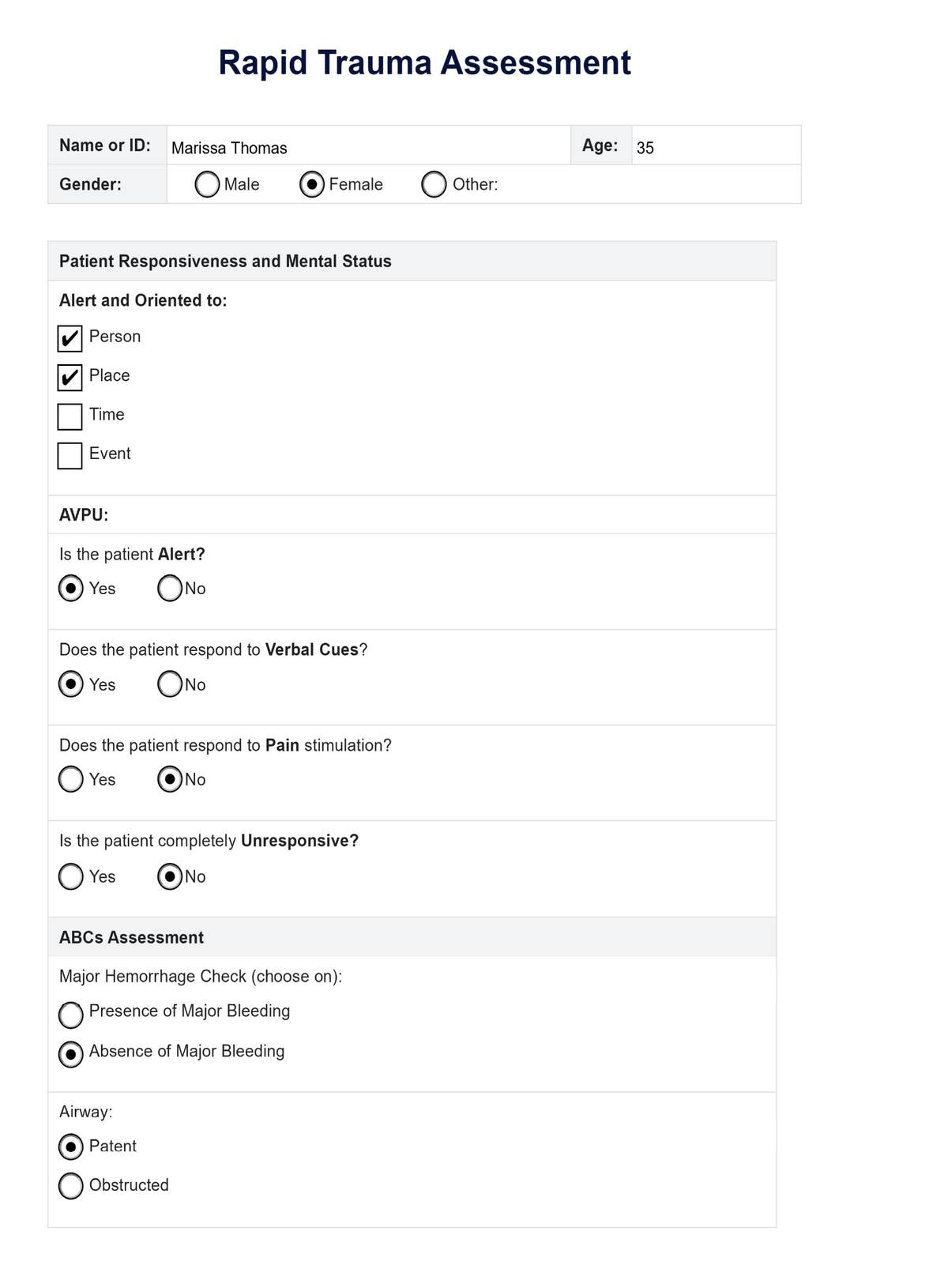Screen dimensions: 929x1288
Task: Click the Age input field
Action: pos(716,146)
